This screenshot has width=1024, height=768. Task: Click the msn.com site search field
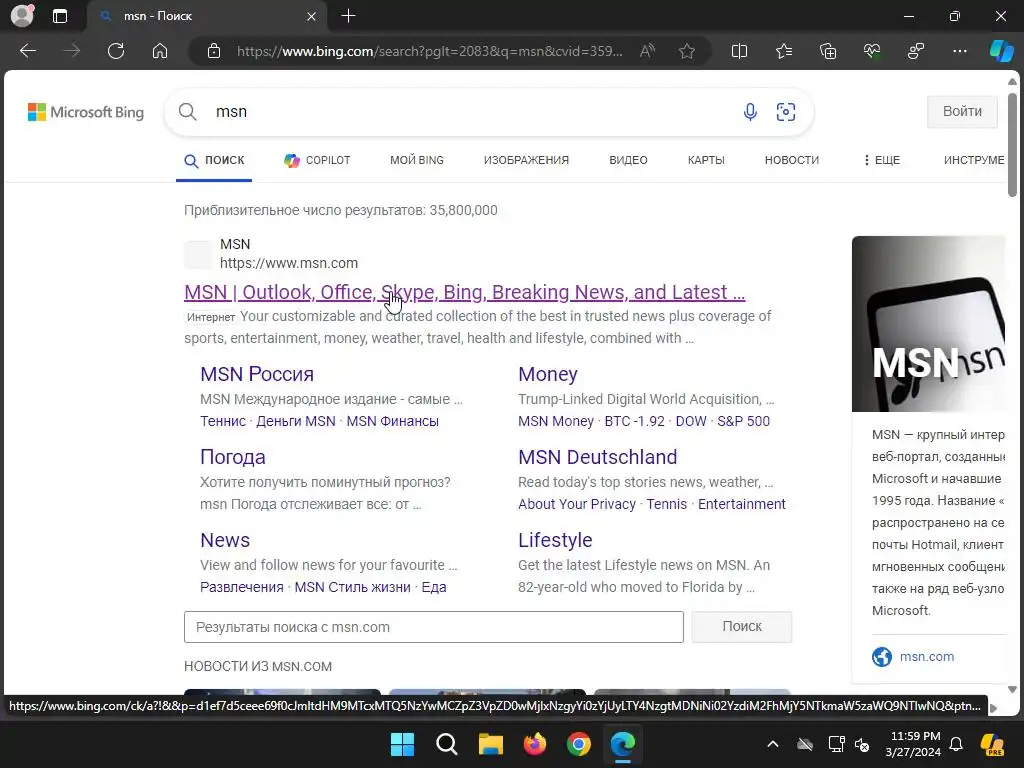[434, 627]
